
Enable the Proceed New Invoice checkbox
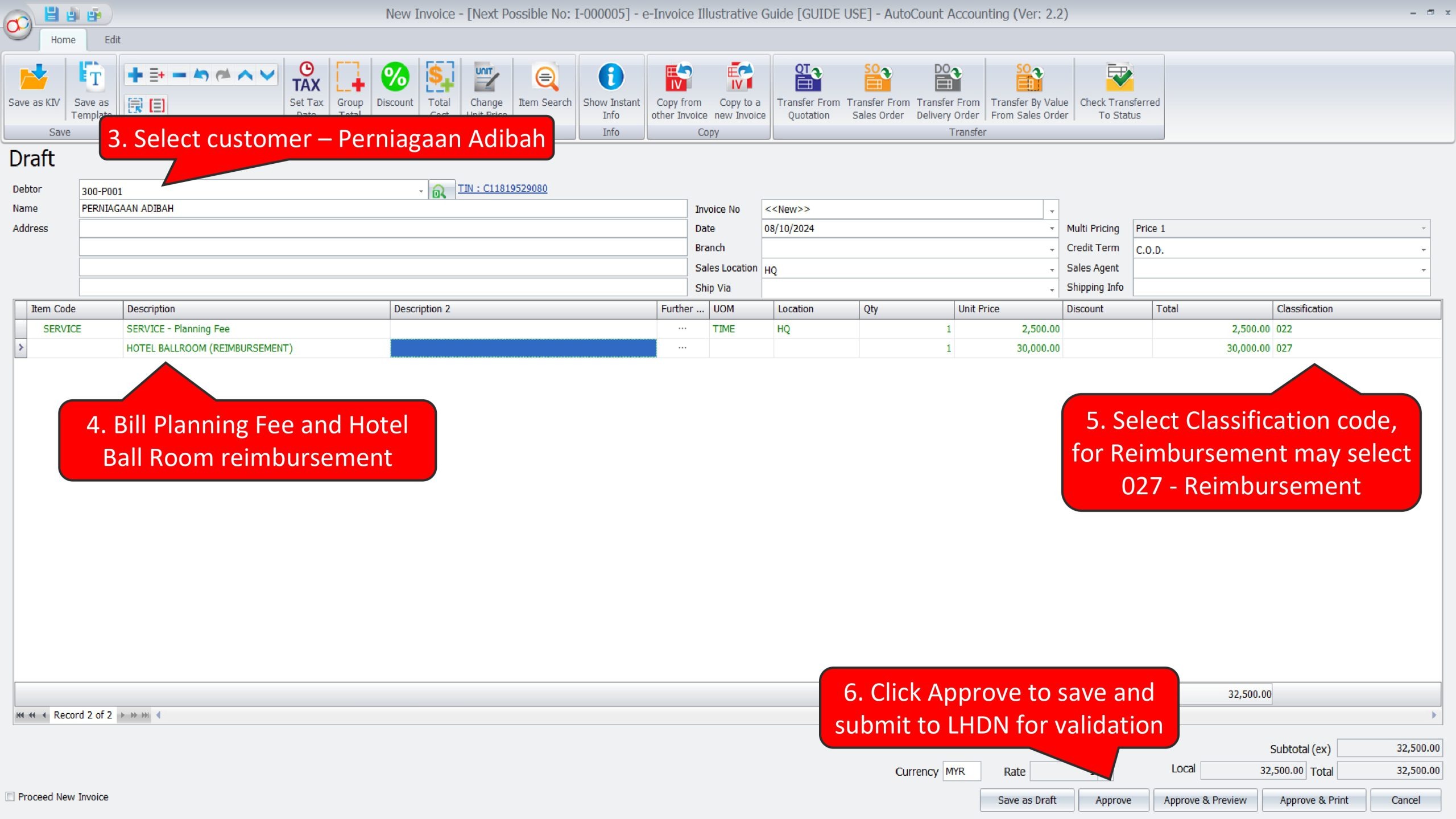pos(10,797)
